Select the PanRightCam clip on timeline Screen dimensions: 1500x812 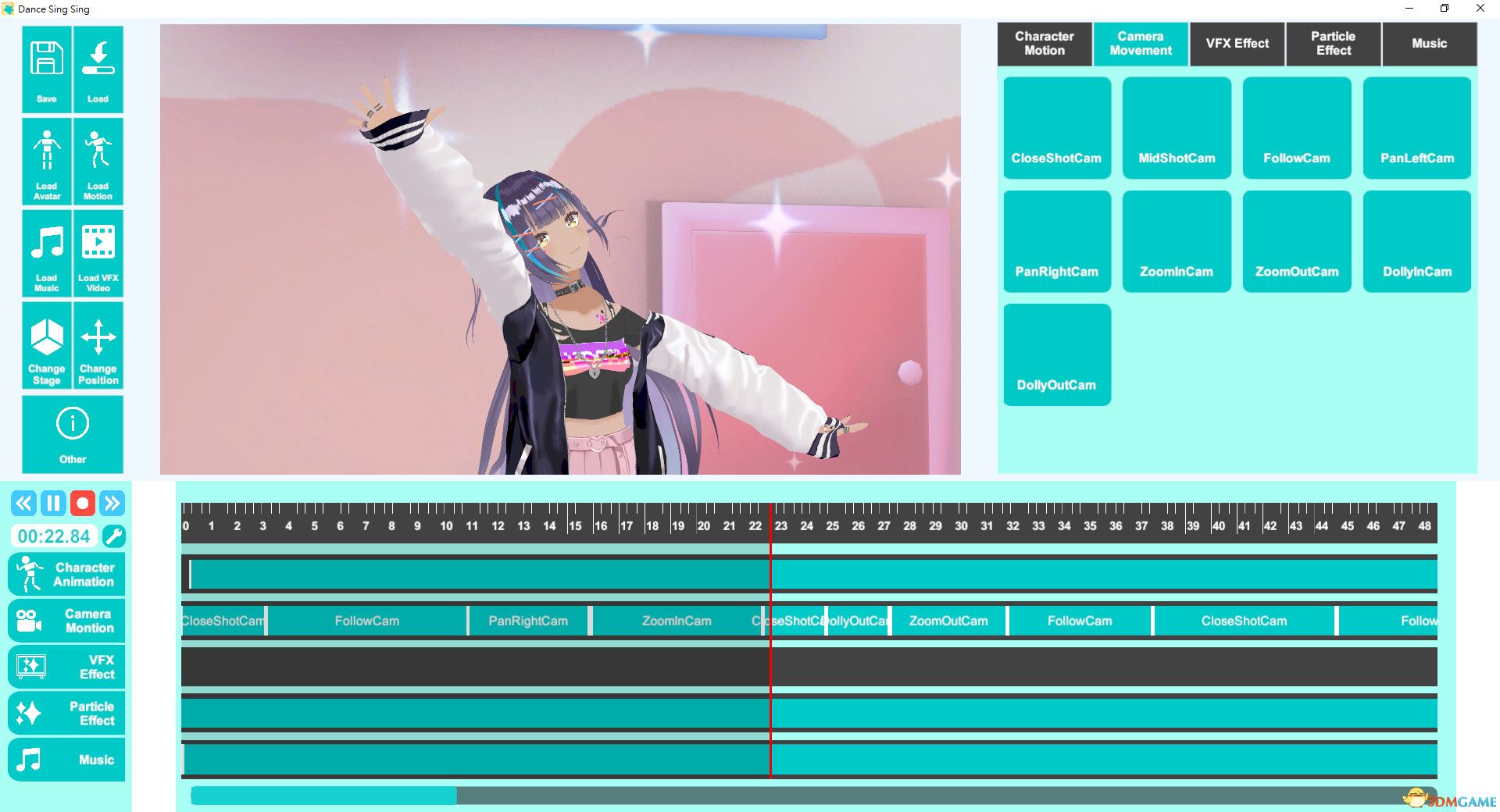click(x=528, y=621)
